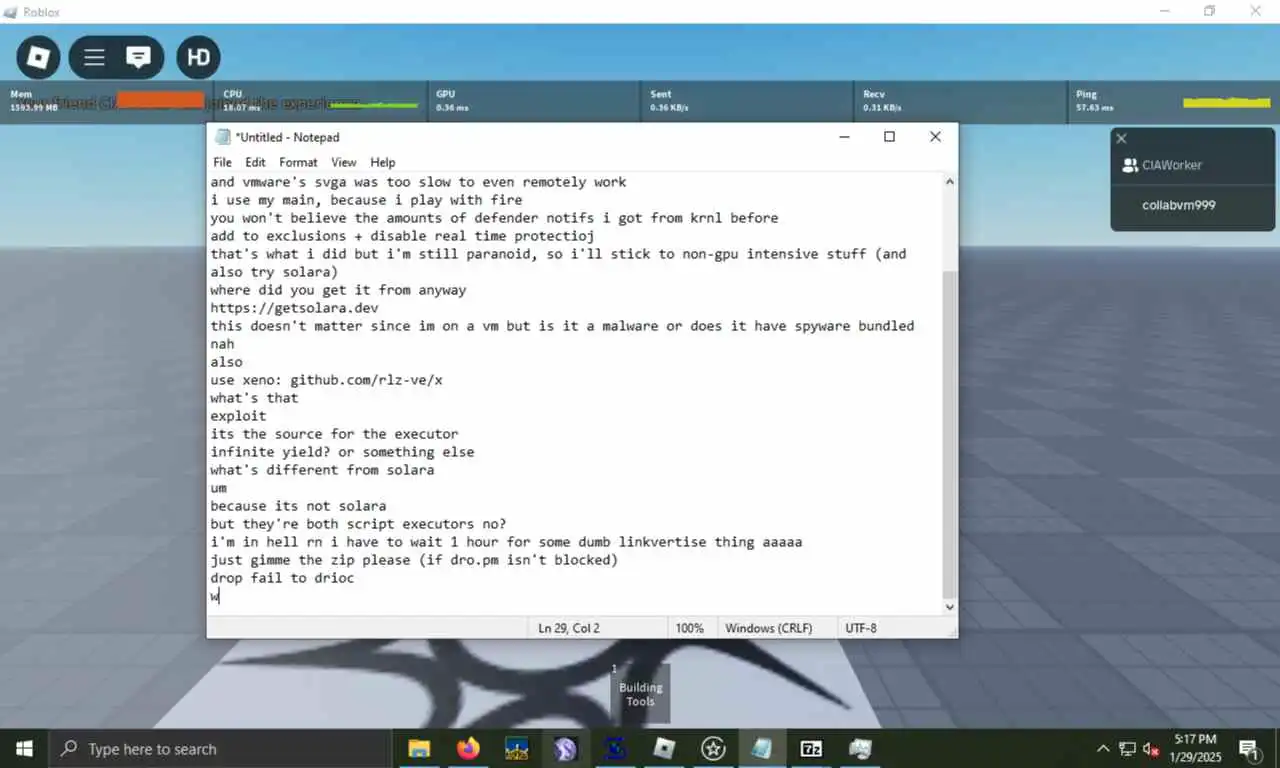Open the circled star app on taskbar

point(713,748)
